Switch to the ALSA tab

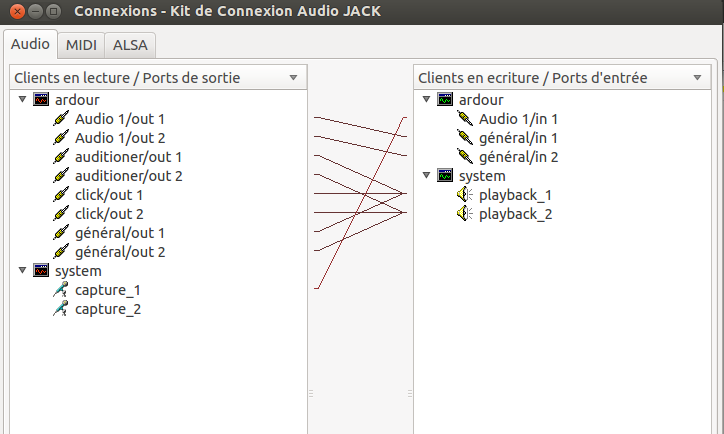point(130,45)
